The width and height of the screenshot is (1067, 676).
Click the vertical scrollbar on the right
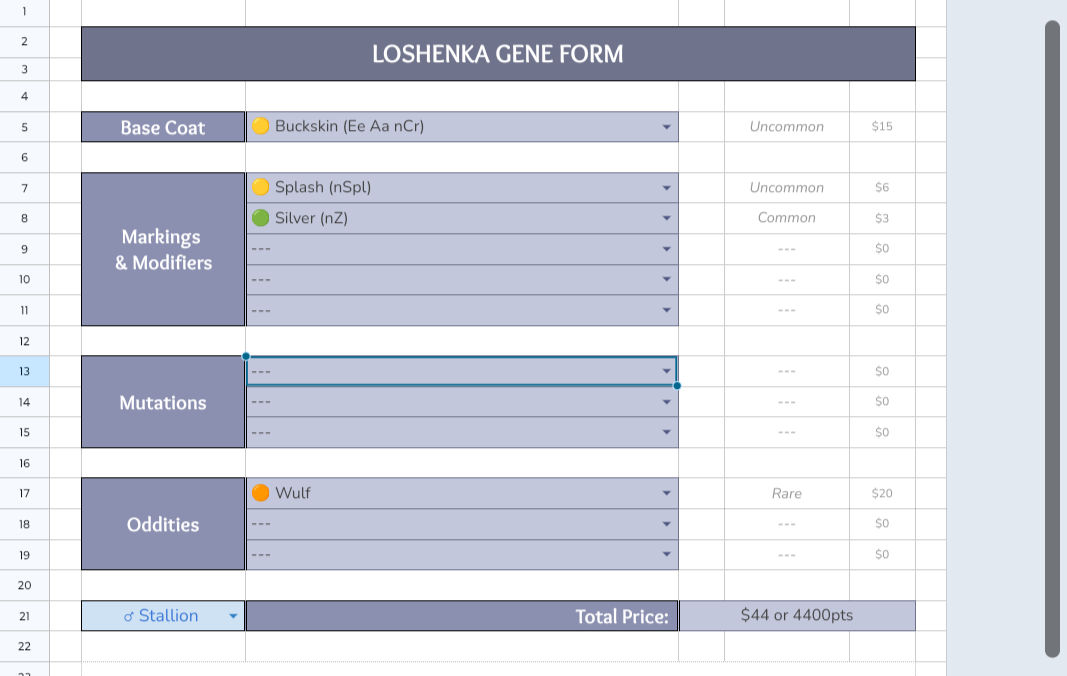point(1052,338)
